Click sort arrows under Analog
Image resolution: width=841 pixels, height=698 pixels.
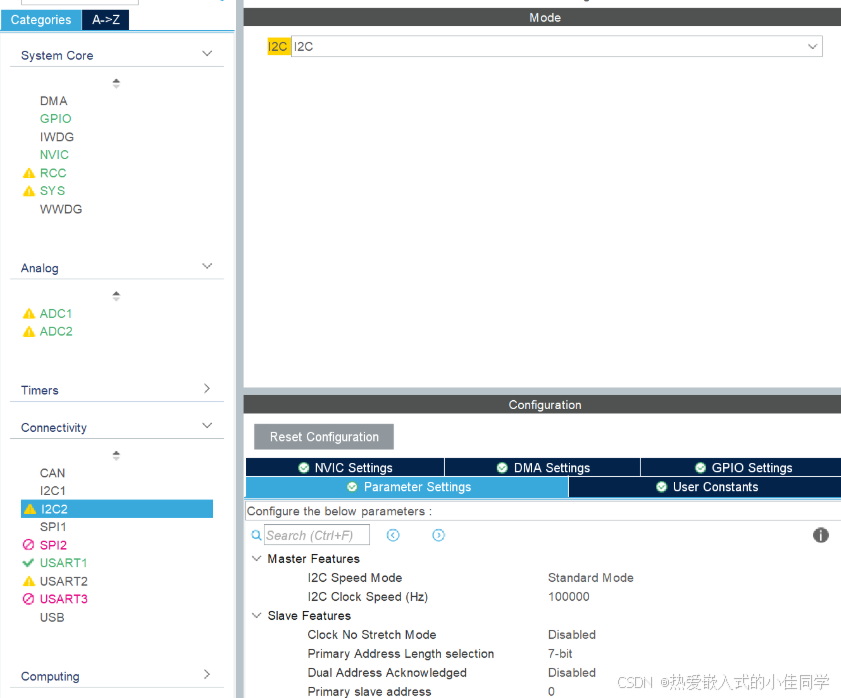pos(116,296)
